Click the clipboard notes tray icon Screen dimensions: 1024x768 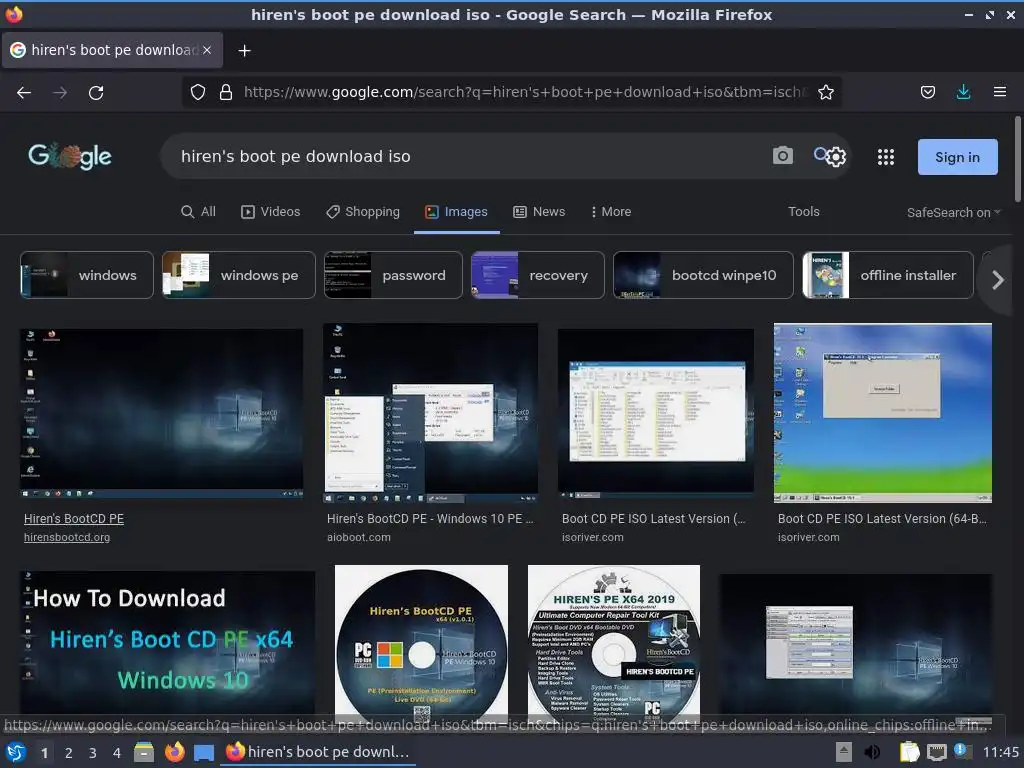click(x=909, y=752)
